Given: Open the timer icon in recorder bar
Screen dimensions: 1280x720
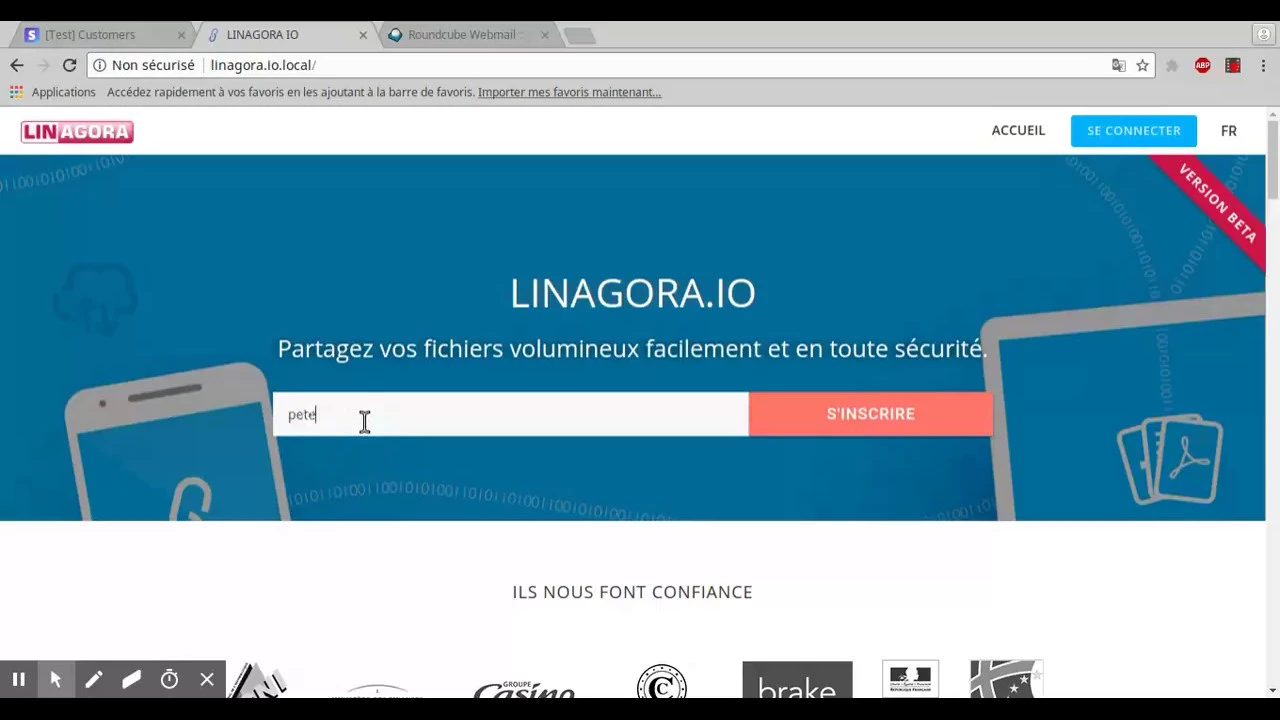Looking at the screenshot, I should pos(169,680).
